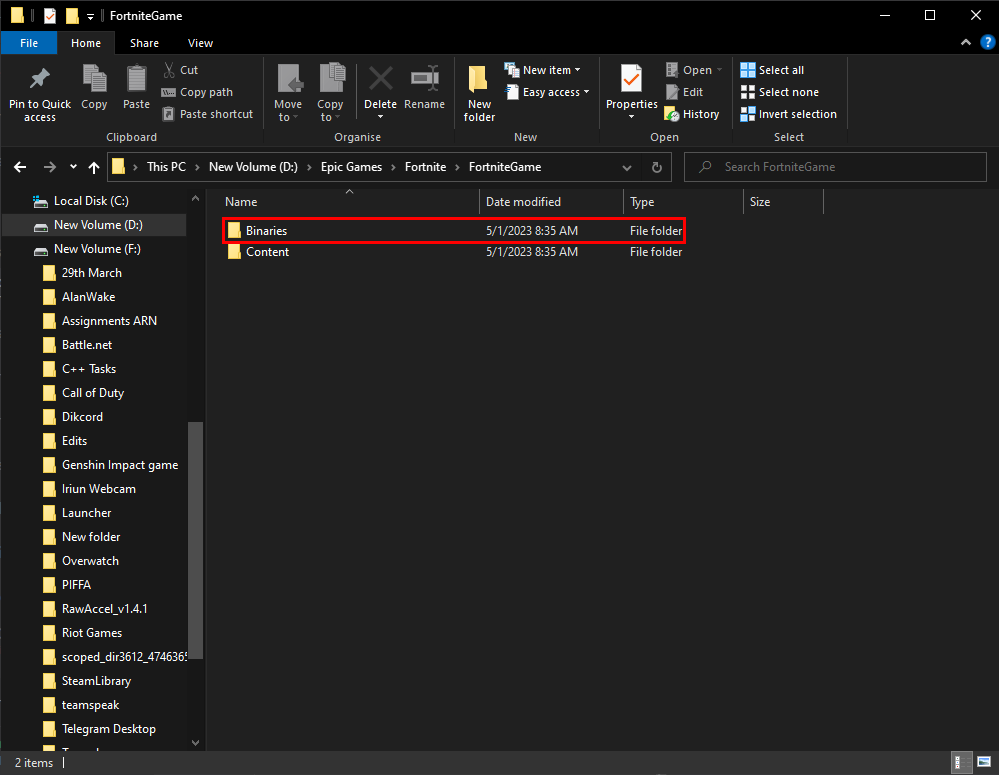This screenshot has height=775, width=999.
Task: Click Invert selection in ribbon
Action: click(x=788, y=114)
